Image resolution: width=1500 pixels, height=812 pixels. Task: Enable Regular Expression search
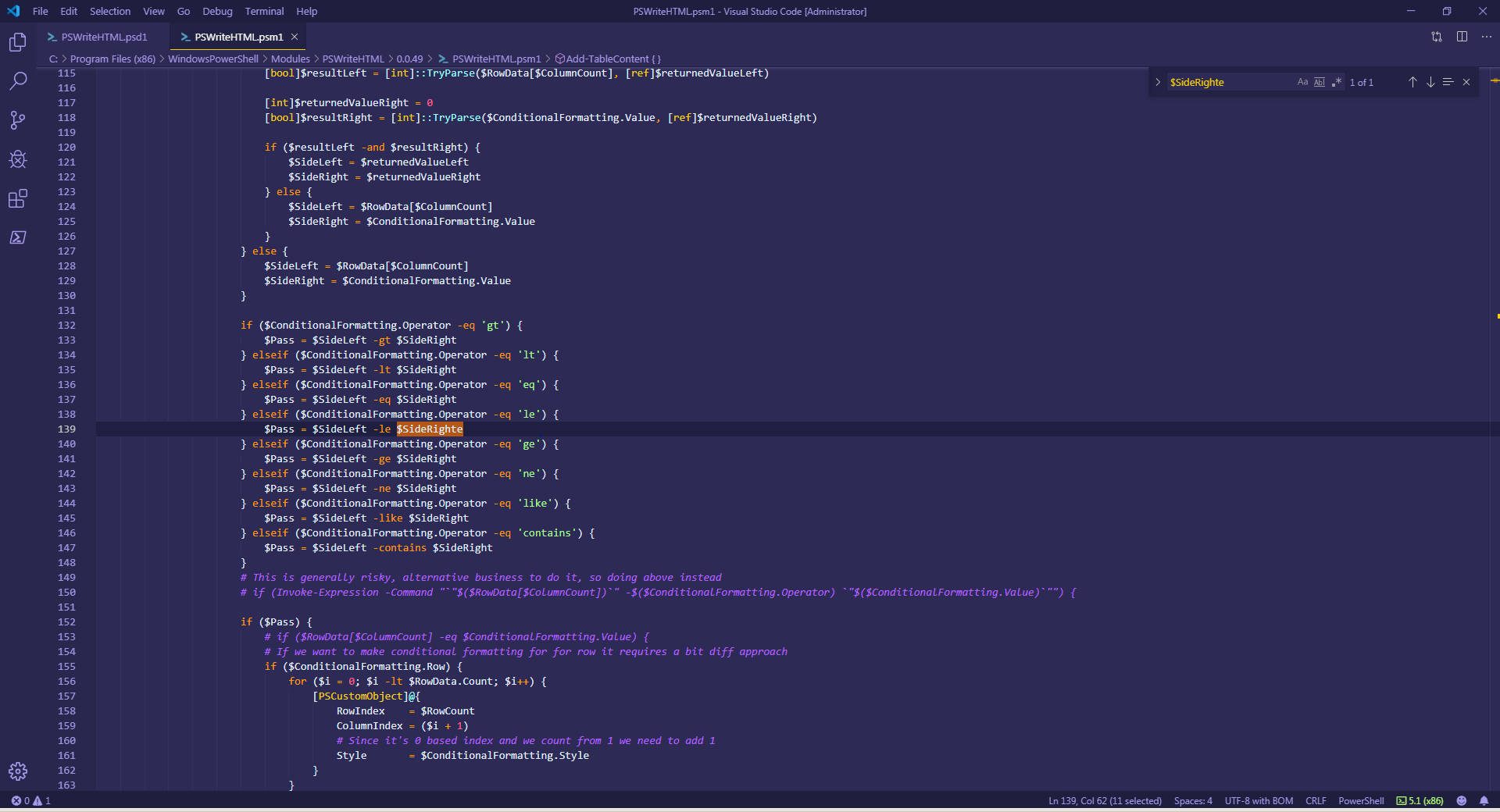pos(1337,82)
